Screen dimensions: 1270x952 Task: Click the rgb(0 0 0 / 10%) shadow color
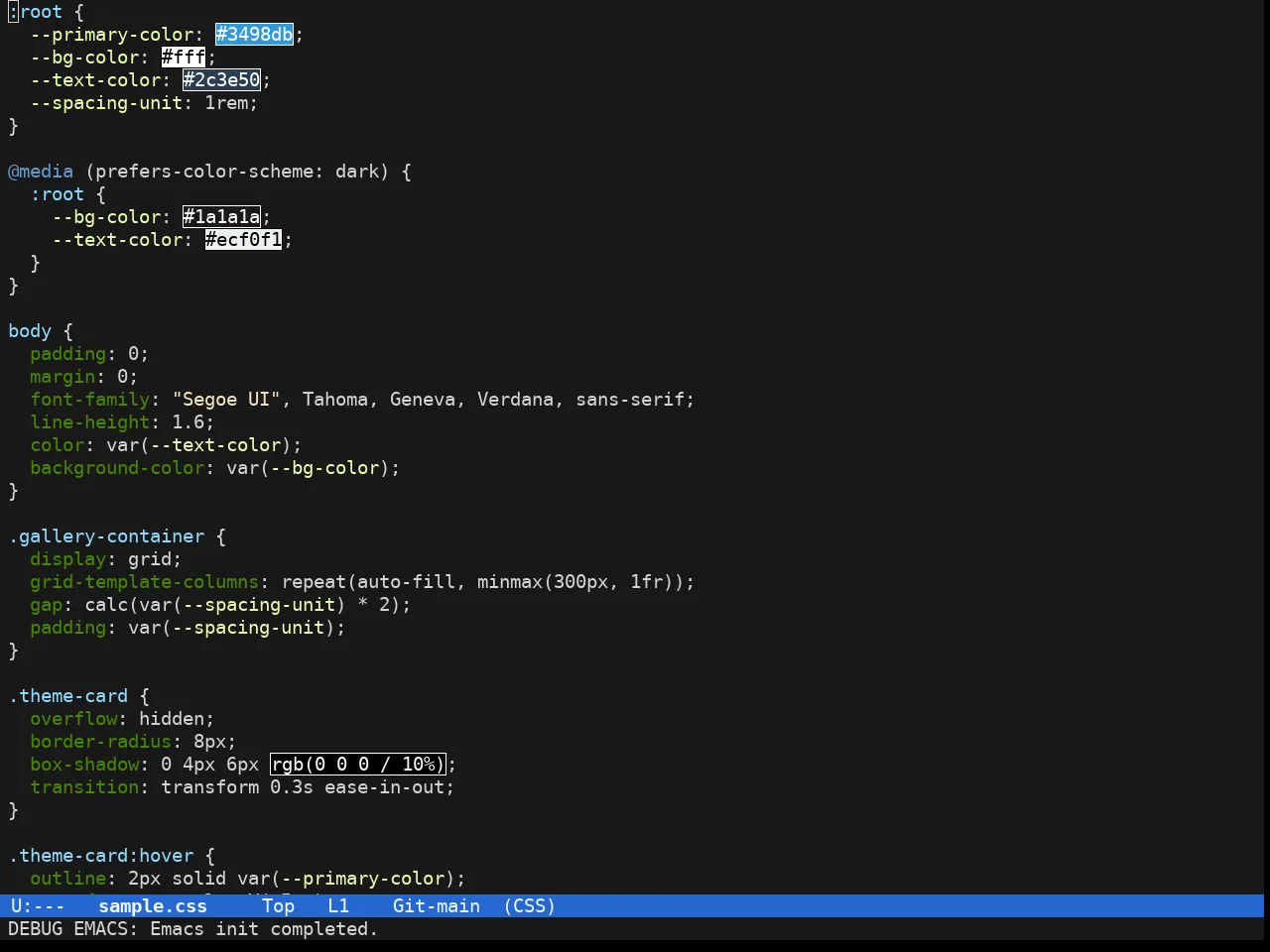click(358, 765)
